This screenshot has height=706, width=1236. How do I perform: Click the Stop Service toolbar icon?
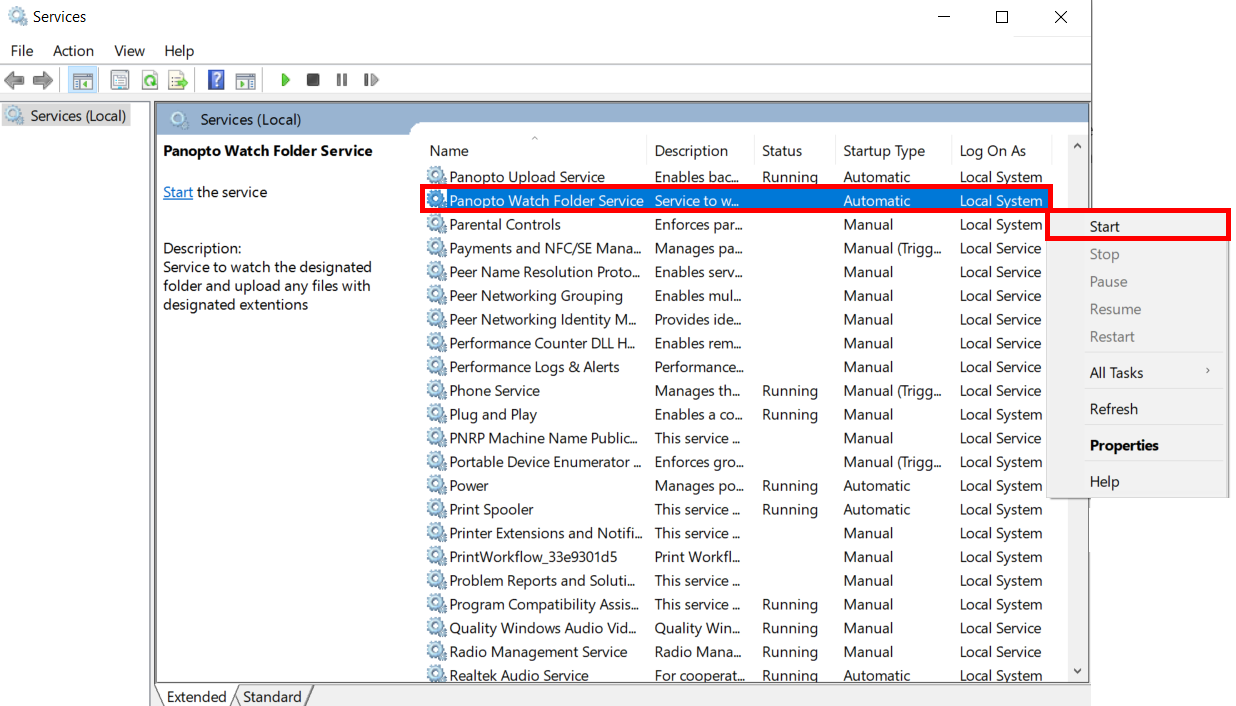pyautogui.click(x=313, y=80)
